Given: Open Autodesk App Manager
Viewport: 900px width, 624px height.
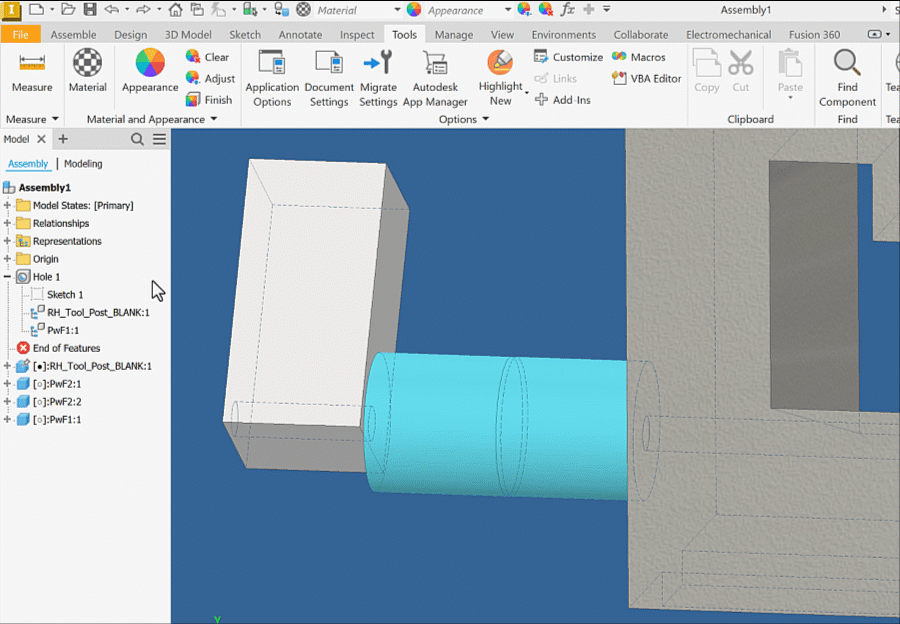Looking at the screenshot, I should click(x=435, y=79).
